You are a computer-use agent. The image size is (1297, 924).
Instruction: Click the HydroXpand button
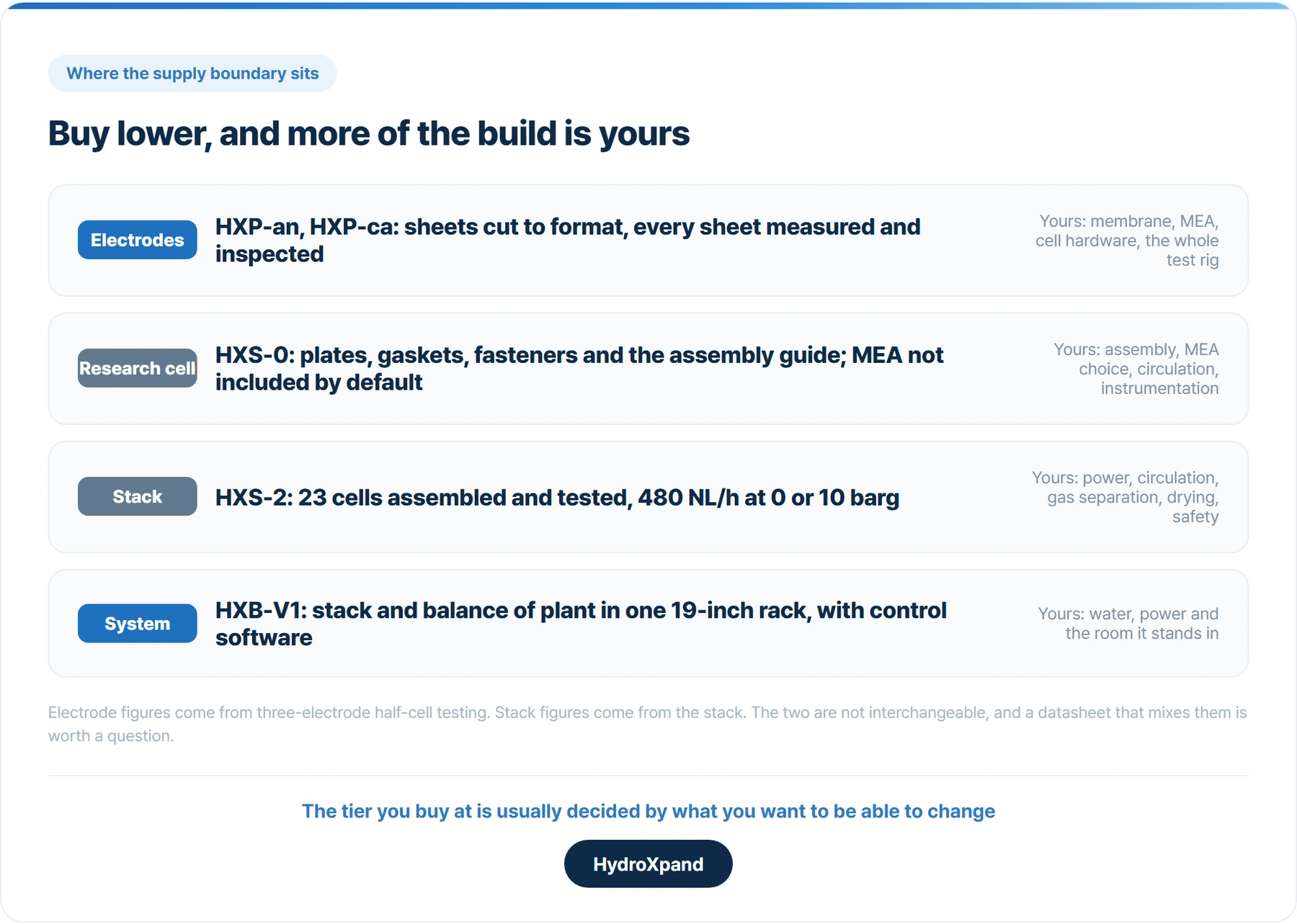point(648,864)
